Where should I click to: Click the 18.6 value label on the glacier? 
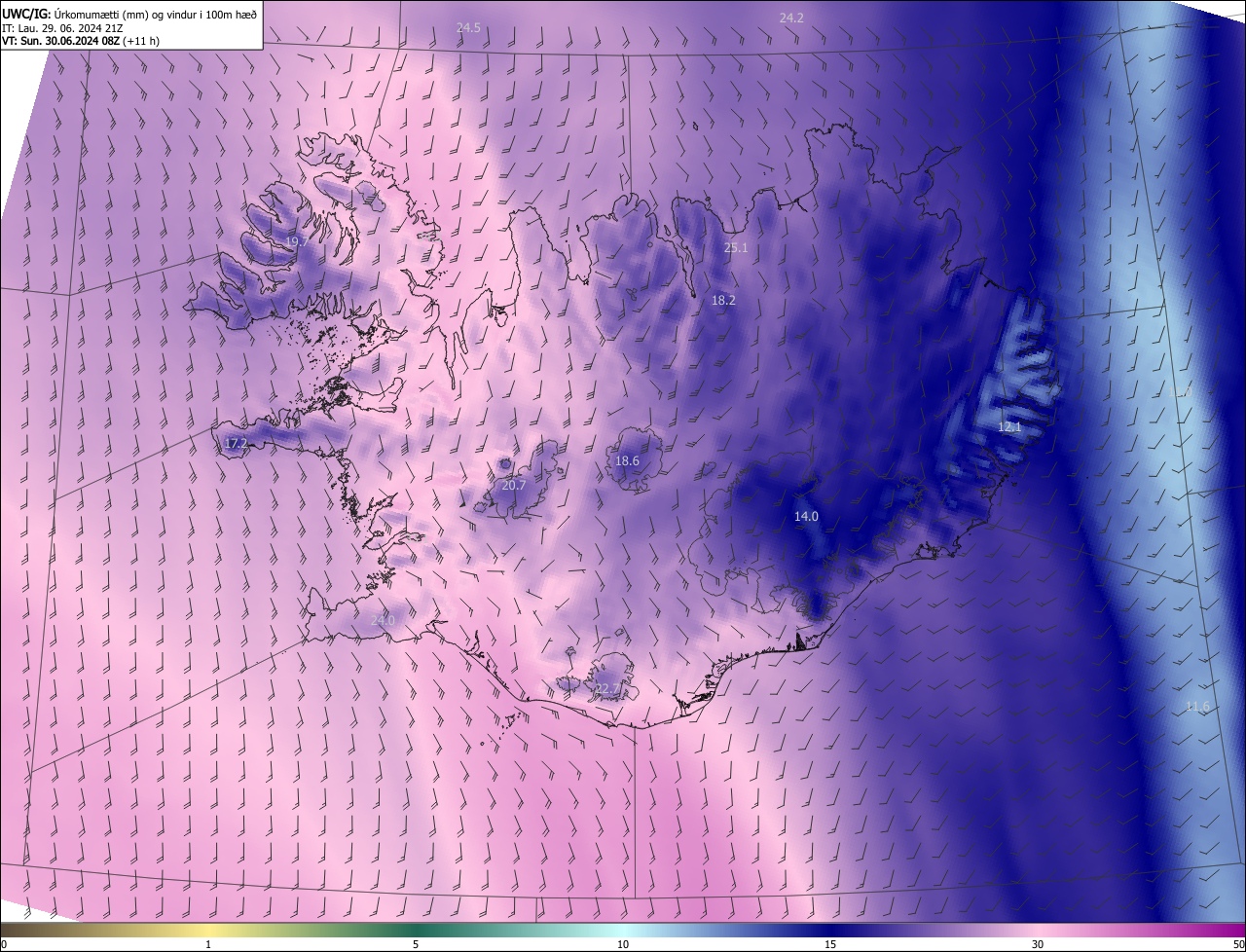627,460
